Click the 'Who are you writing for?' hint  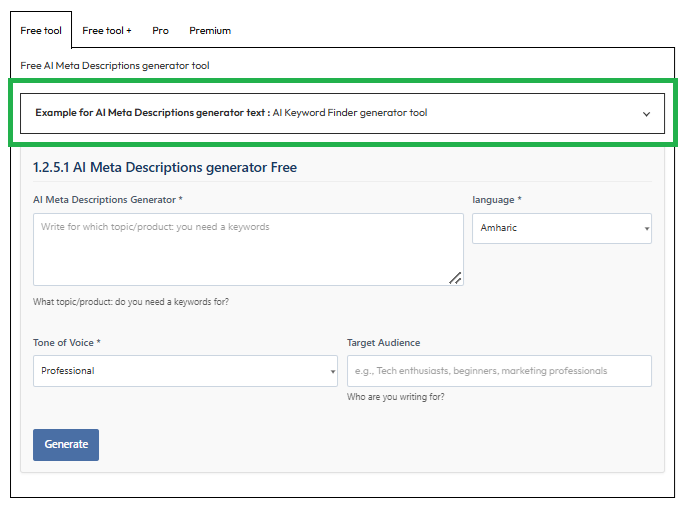tap(396, 397)
